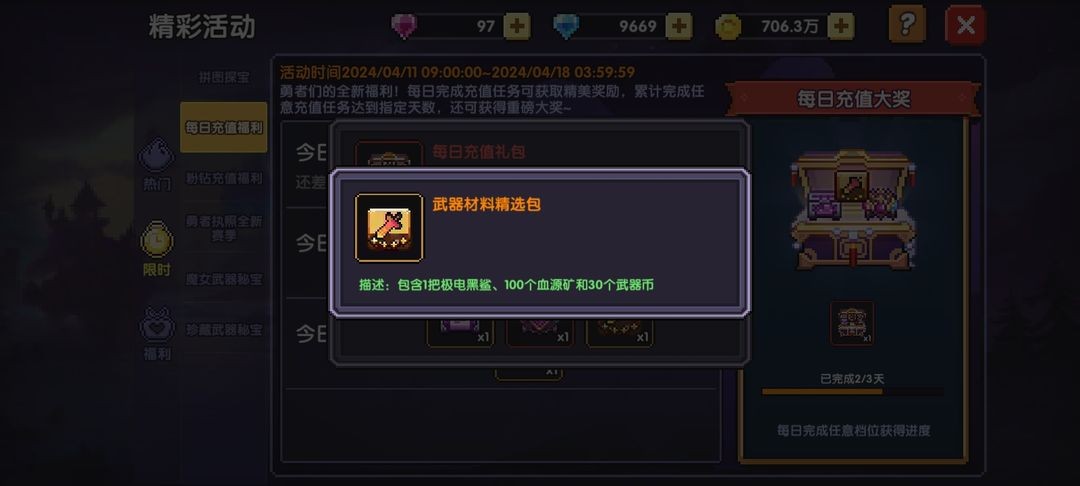
Task: Add gold coins with plus button
Action: [841, 27]
